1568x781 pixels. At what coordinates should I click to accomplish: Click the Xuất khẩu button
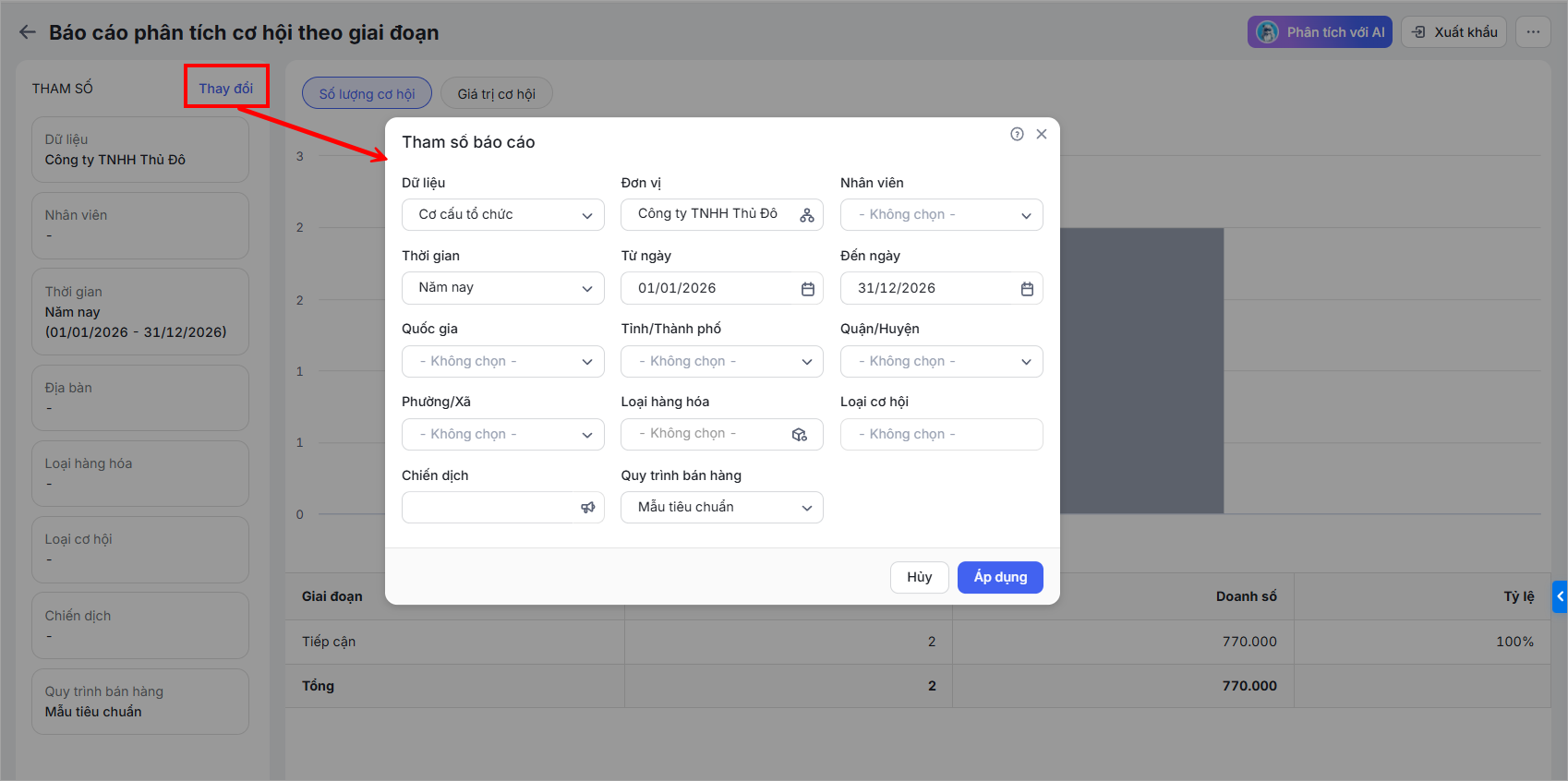pyautogui.click(x=1454, y=32)
